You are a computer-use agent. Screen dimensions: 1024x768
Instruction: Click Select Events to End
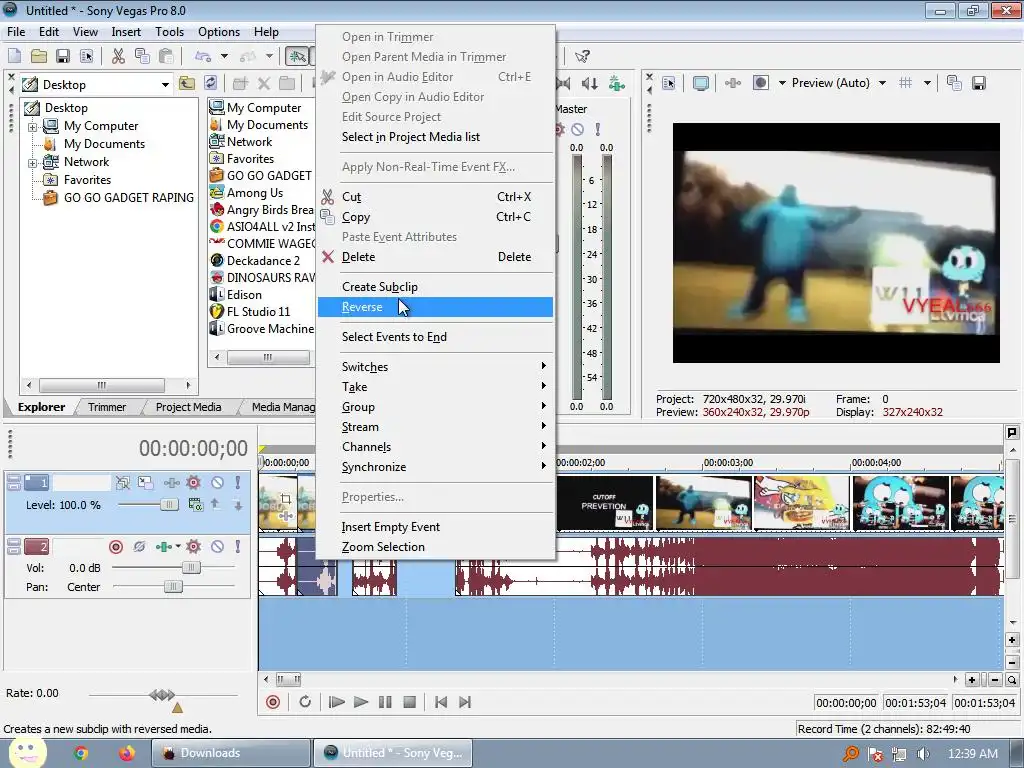(394, 337)
